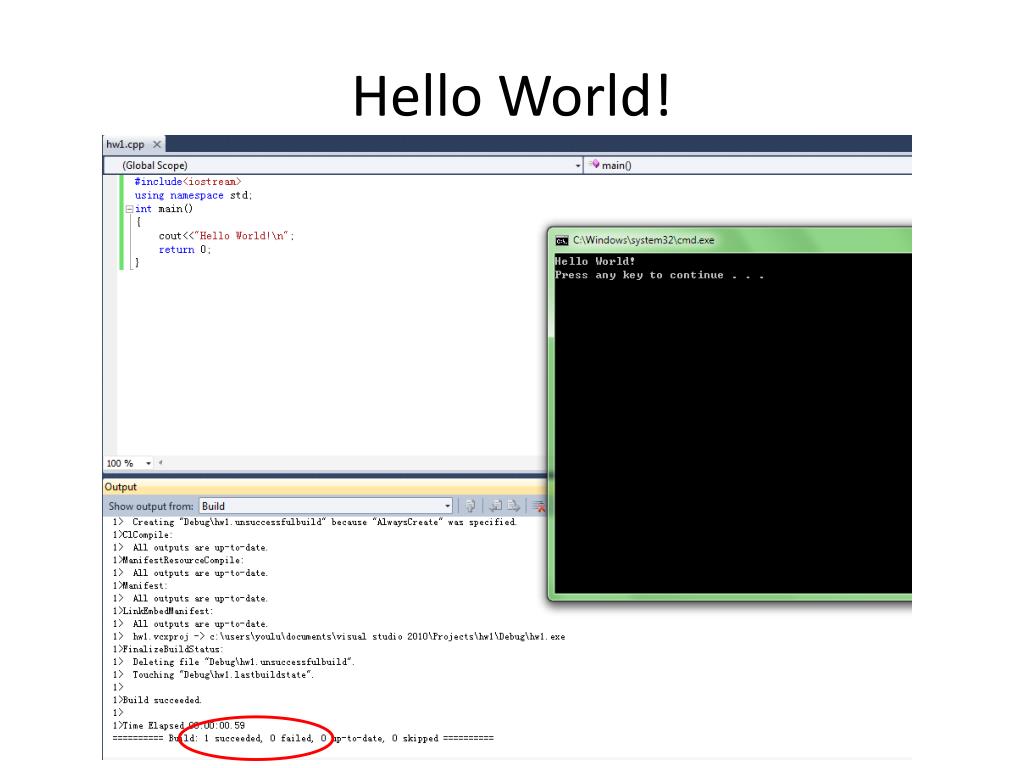Click the '1>ManifestResourceCompile:' output line
The height and width of the screenshot is (768, 1024).
[178, 560]
